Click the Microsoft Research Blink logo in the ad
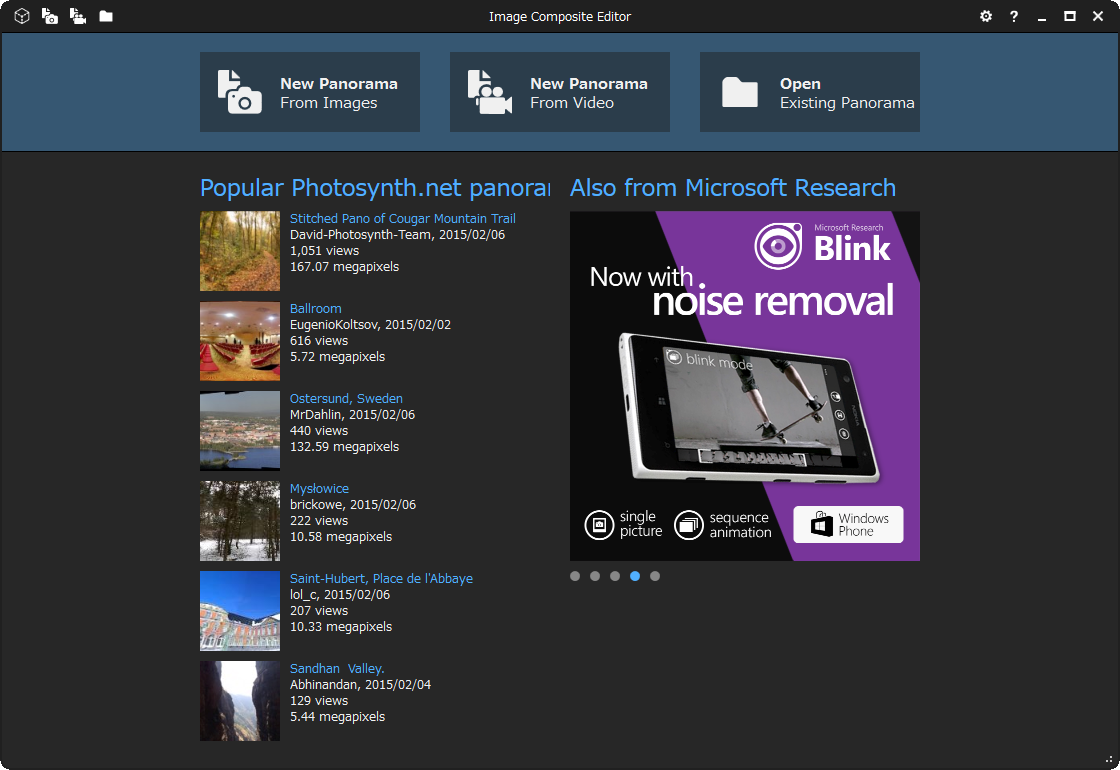Image resolution: width=1120 pixels, height=770 pixels. click(x=820, y=243)
